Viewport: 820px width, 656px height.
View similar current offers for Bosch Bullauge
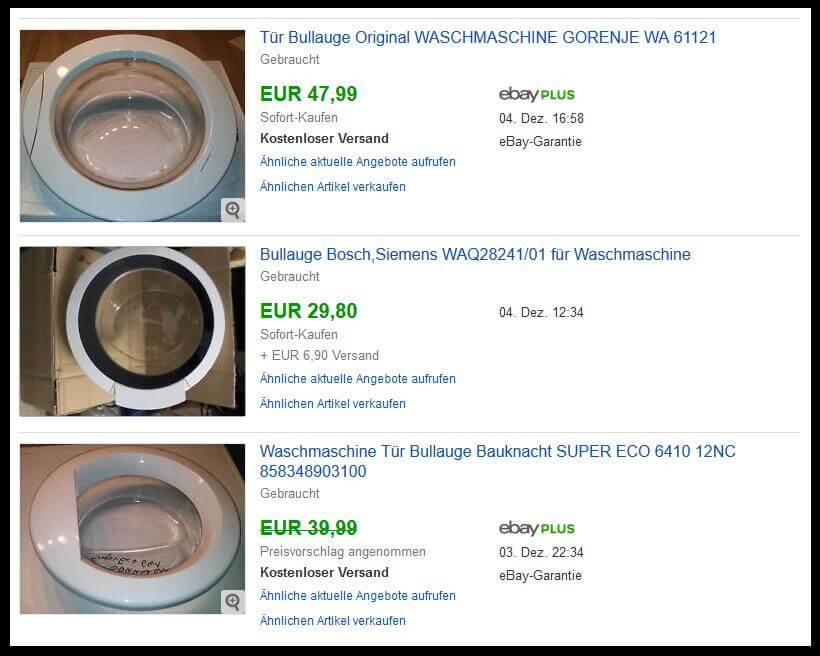[358, 379]
